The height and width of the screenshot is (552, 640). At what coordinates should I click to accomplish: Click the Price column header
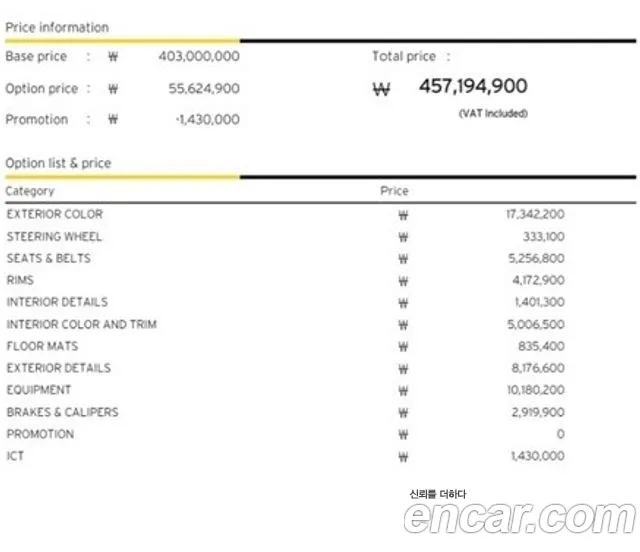394,190
